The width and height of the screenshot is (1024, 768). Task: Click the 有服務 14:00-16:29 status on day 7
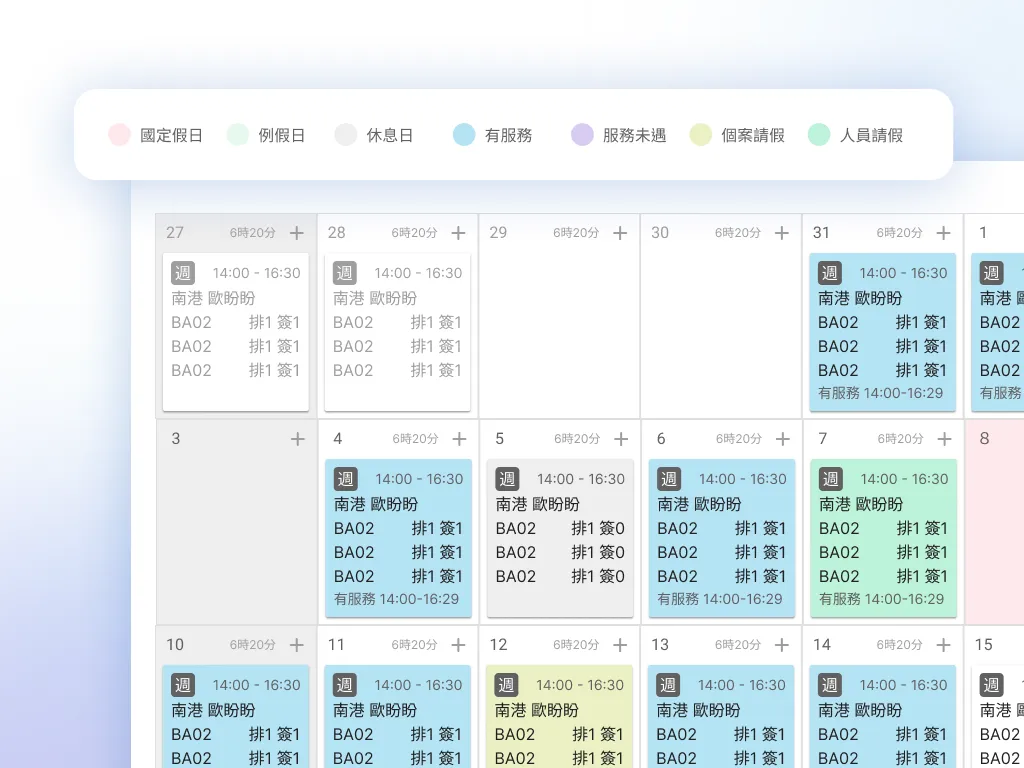(882, 599)
